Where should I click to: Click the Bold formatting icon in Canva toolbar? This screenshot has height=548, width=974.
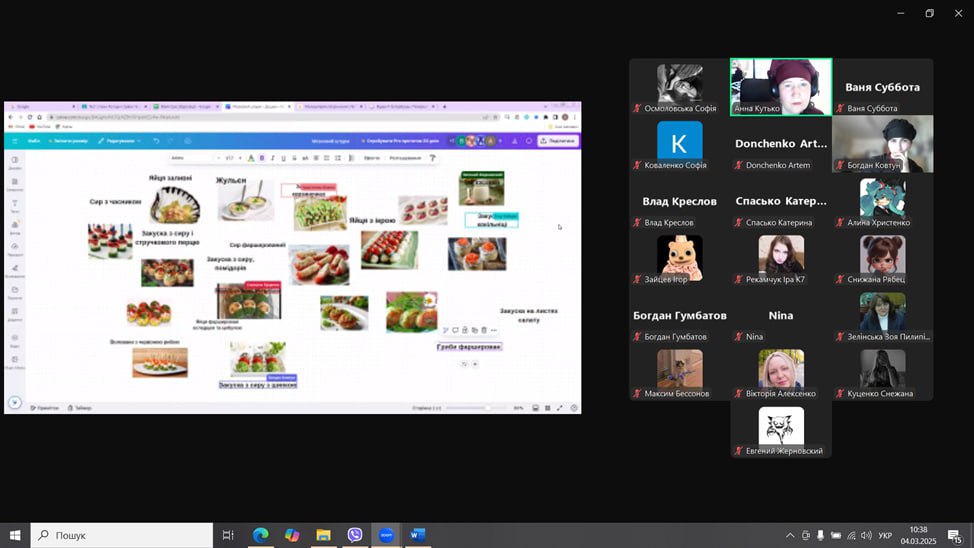pos(262,158)
